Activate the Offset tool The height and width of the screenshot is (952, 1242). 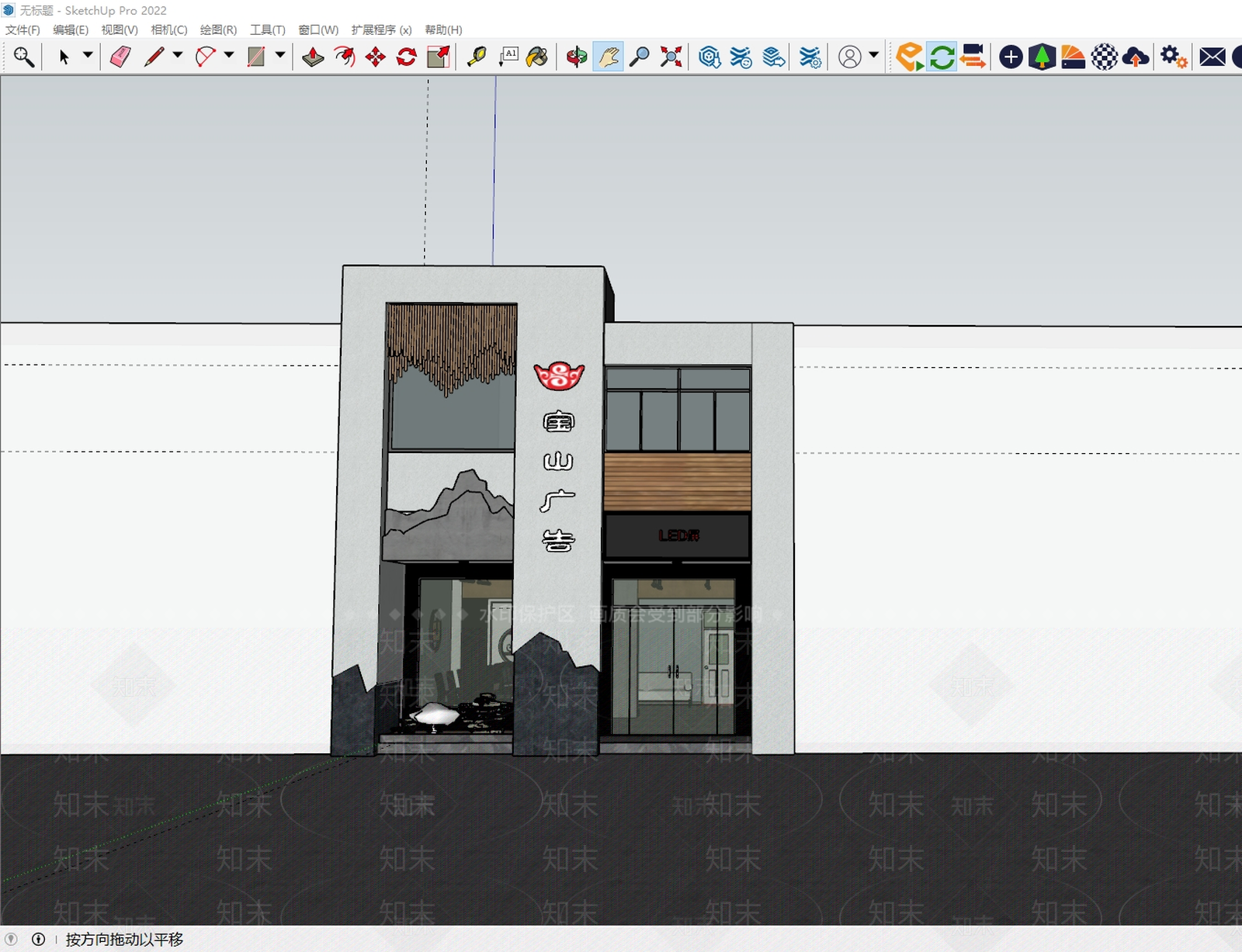344,57
